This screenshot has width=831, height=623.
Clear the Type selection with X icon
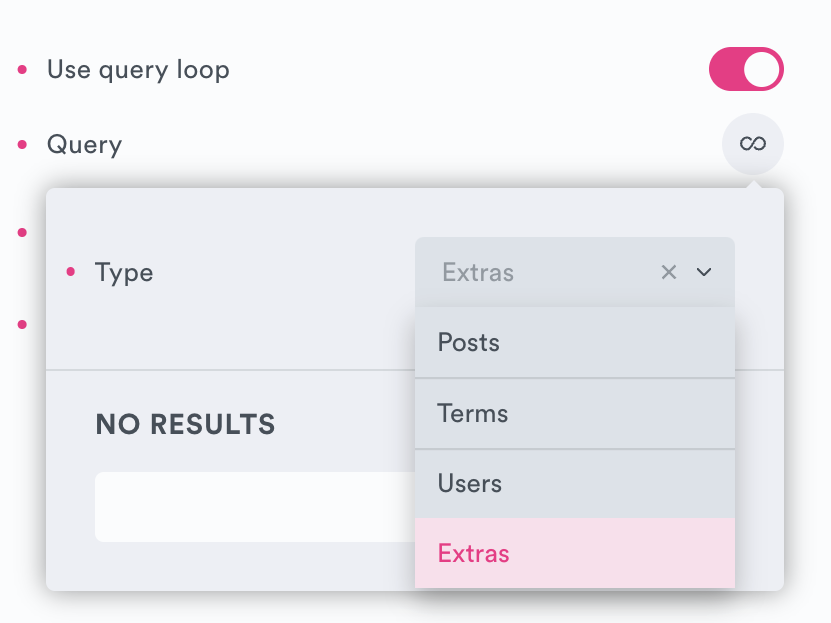click(669, 272)
